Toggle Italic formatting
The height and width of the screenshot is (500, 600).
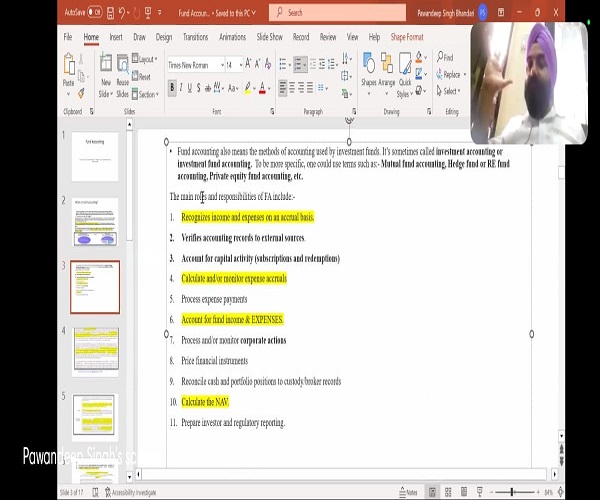181,88
